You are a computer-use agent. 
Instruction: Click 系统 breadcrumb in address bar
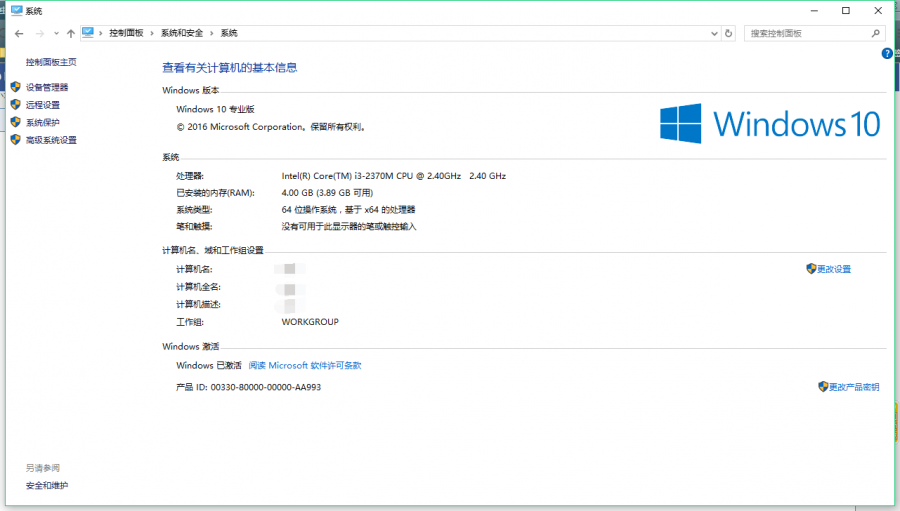(229, 33)
